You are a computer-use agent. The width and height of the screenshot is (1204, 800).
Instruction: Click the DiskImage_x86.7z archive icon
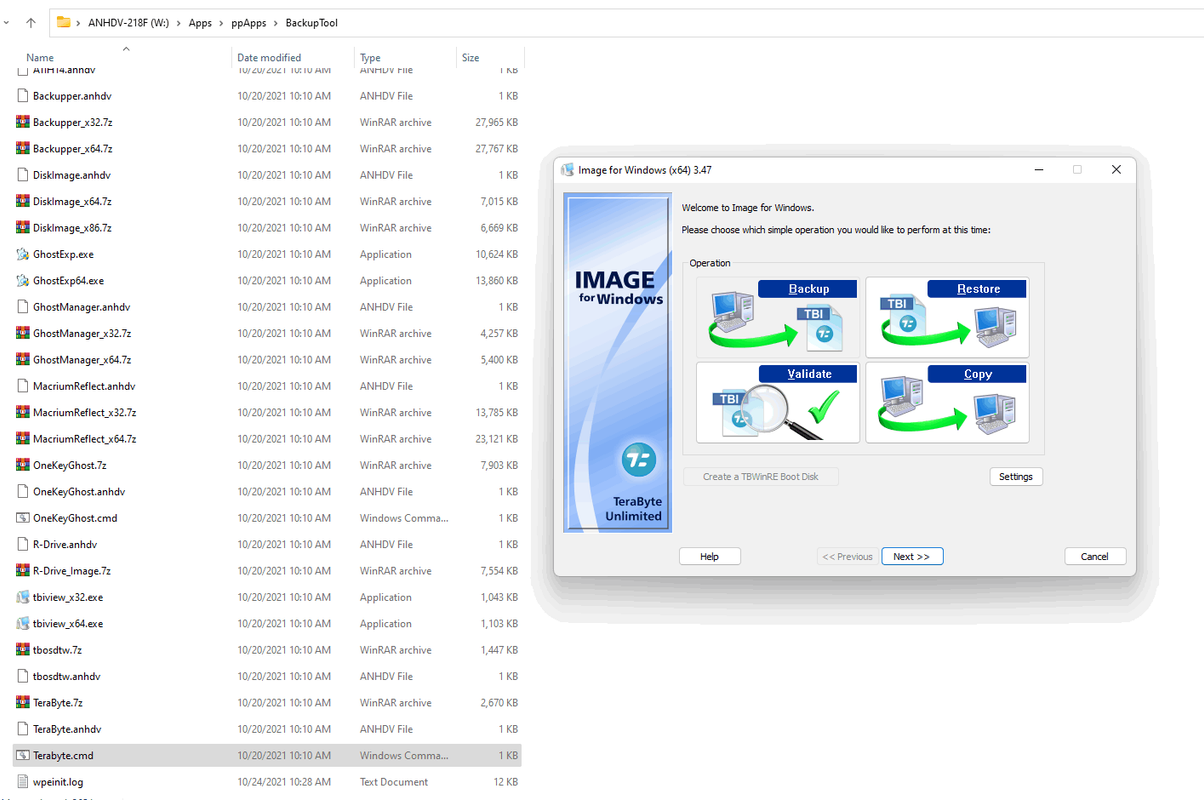tap(23, 228)
